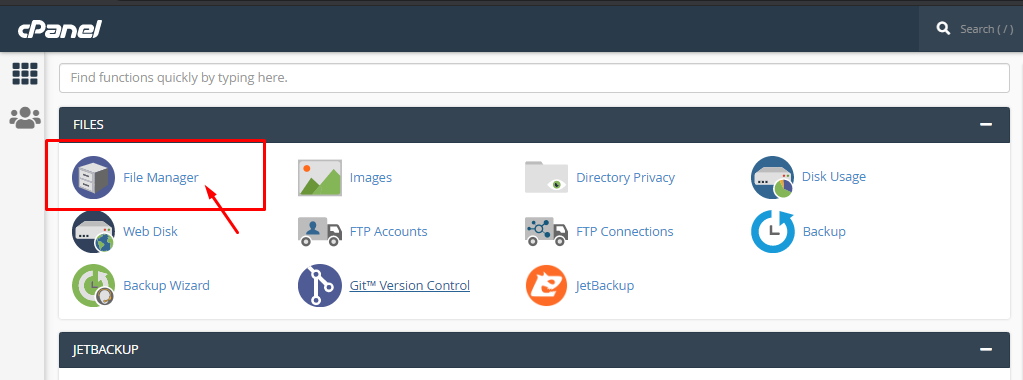Click the Backup Wizard text link
The height and width of the screenshot is (380, 1023).
[166, 285]
